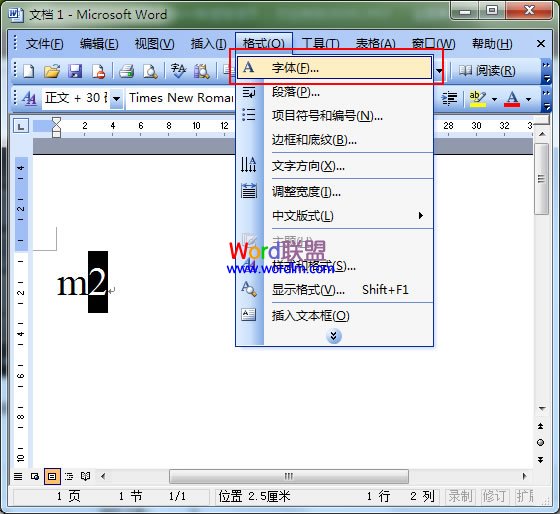Click the paragraph icon in menu
The height and width of the screenshot is (514, 560).
coord(249,92)
